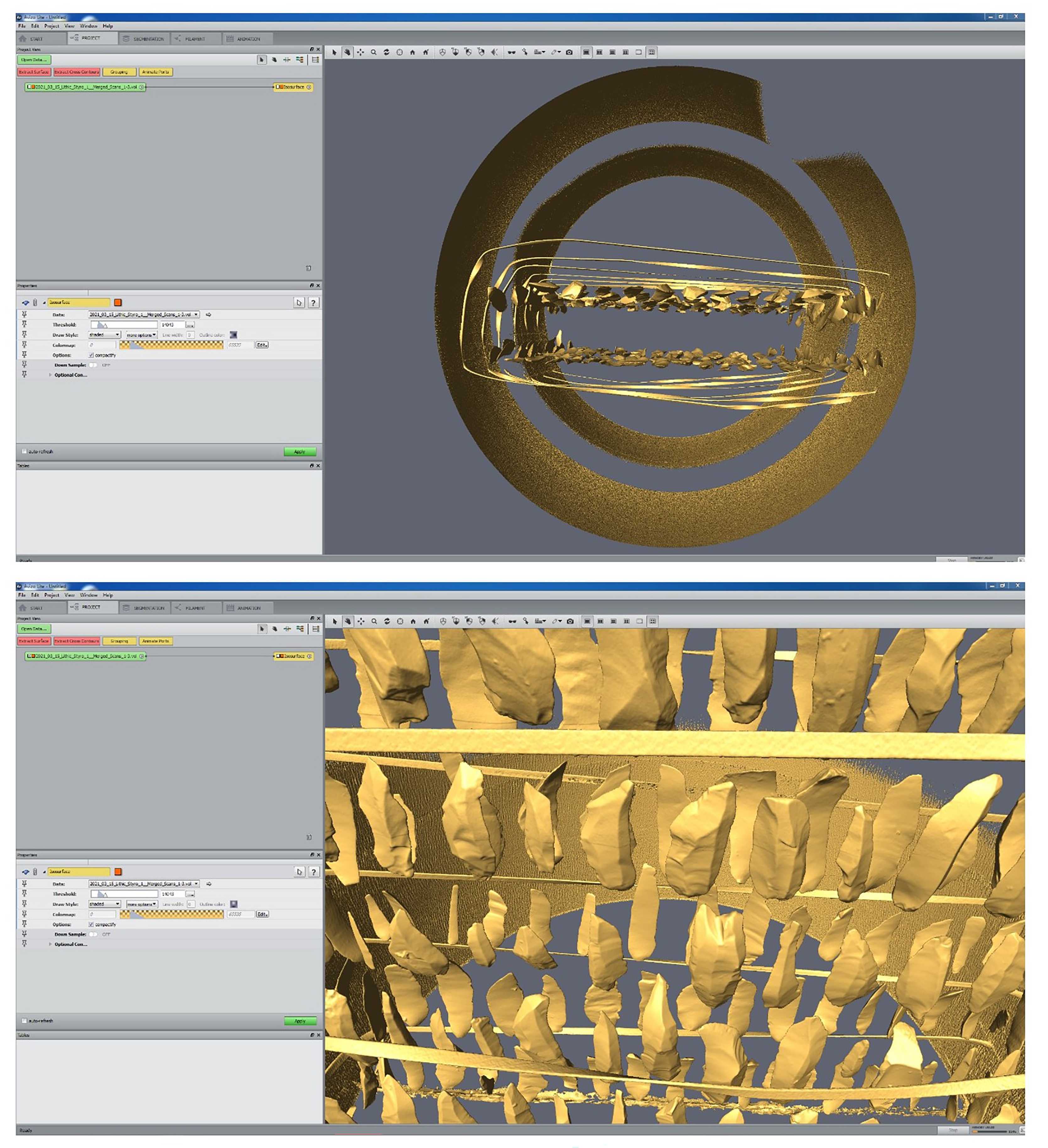Click the rotate arrows tool in upper viewer
Image resolution: width=1048 pixels, height=1148 pixels.
[x=386, y=52]
